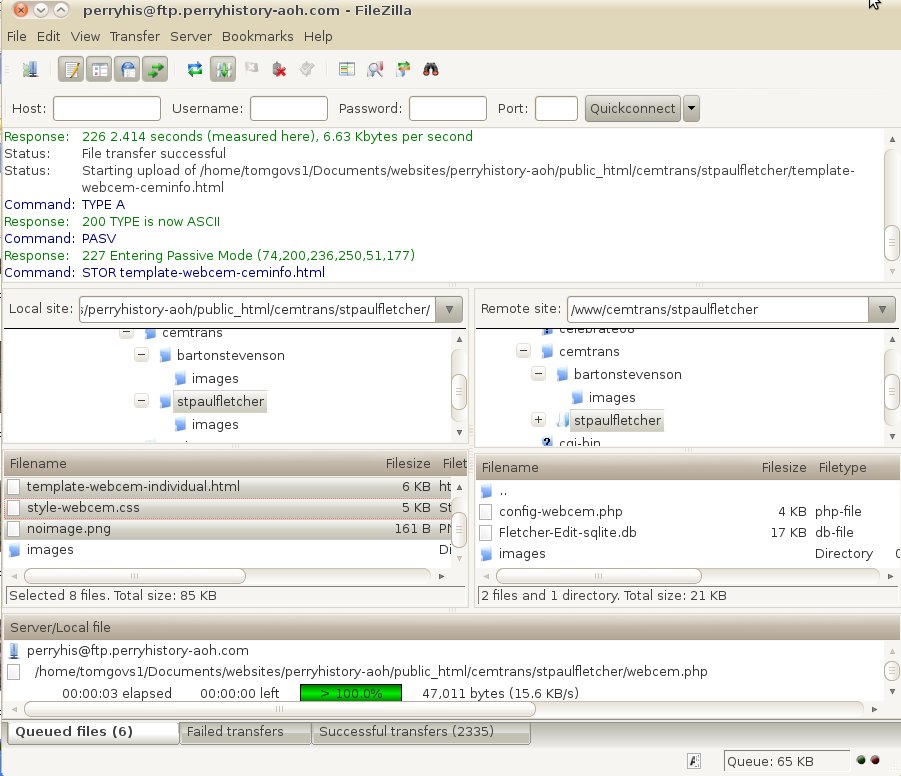
Task: Switch to the Failed transfers tab
Action: point(245,732)
